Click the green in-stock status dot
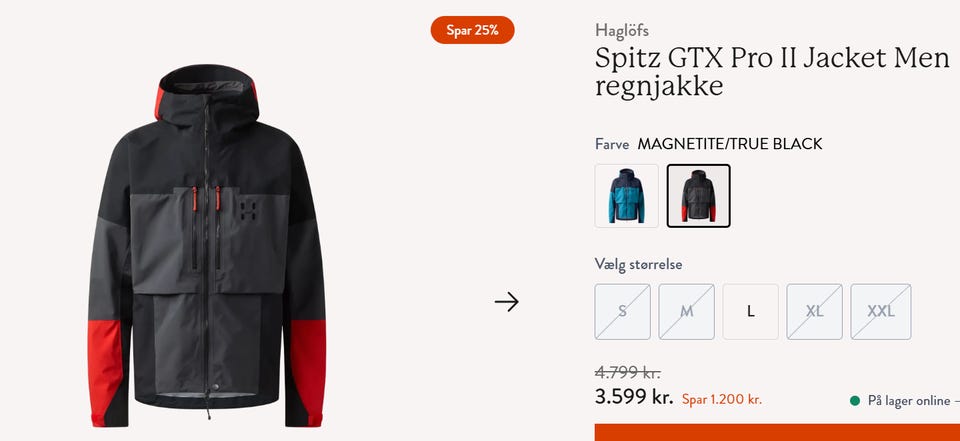The height and width of the screenshot is (441, 960). coord(855,401)
